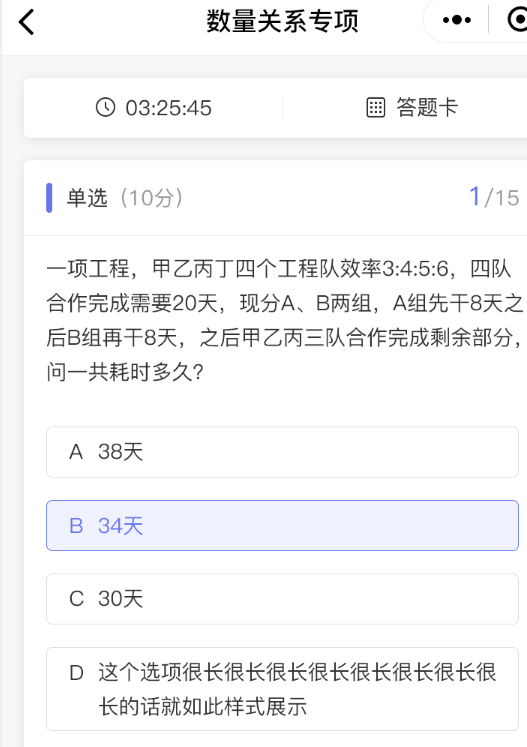
Task: Go back using the left arrow
Action: click(x=27, y=22)
